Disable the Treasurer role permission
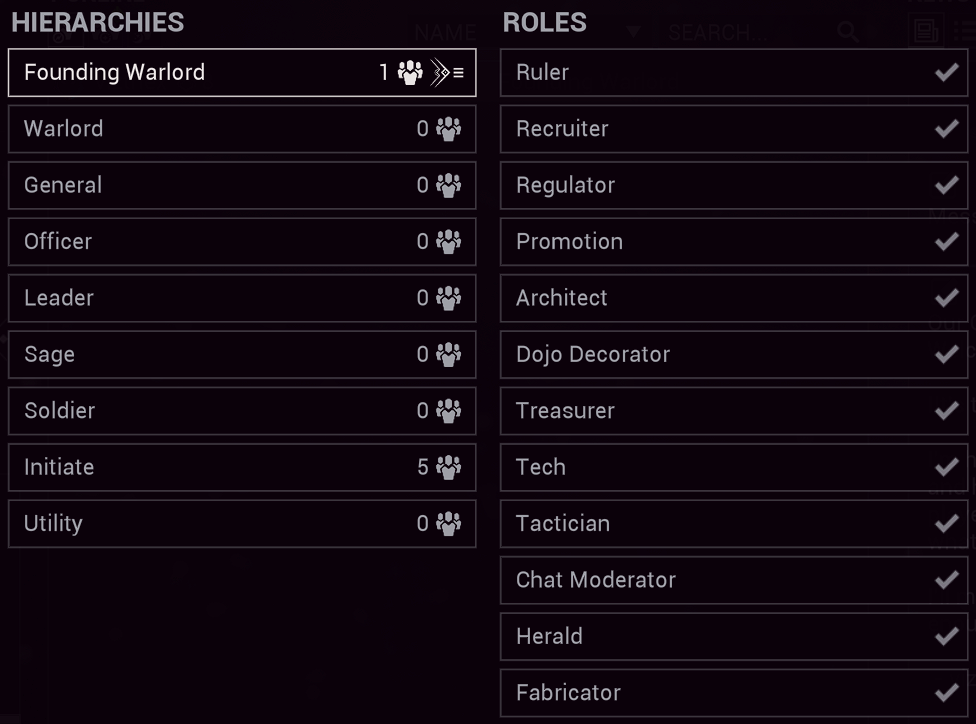 tap(945, 411)
